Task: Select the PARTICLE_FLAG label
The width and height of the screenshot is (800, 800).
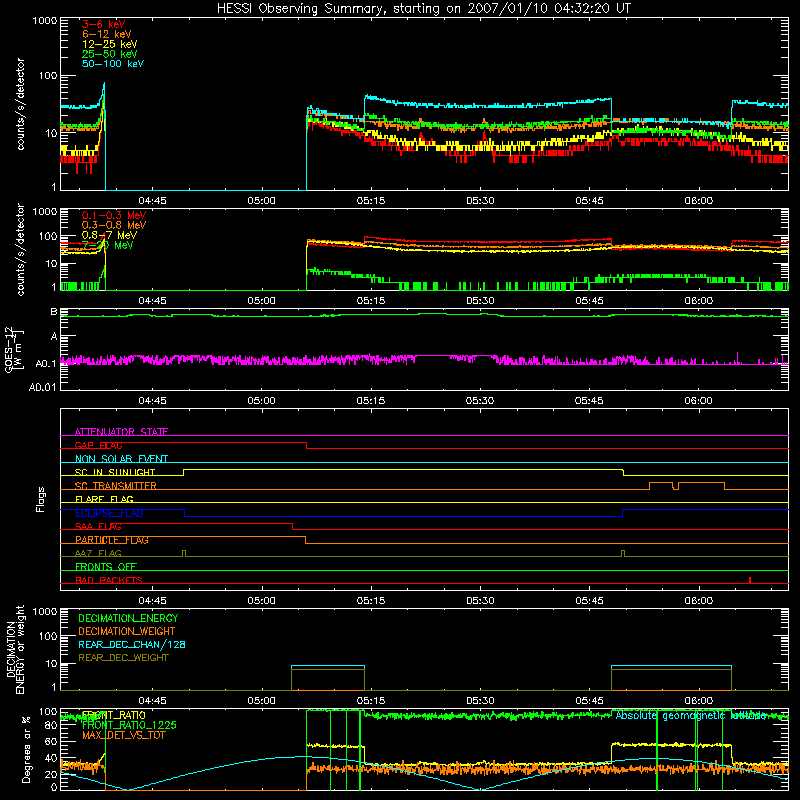Action: pos(112,540)
